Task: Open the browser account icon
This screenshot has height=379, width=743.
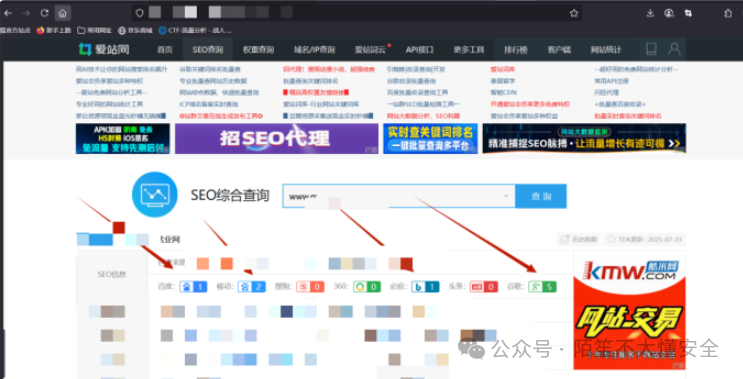Action: 669,13
